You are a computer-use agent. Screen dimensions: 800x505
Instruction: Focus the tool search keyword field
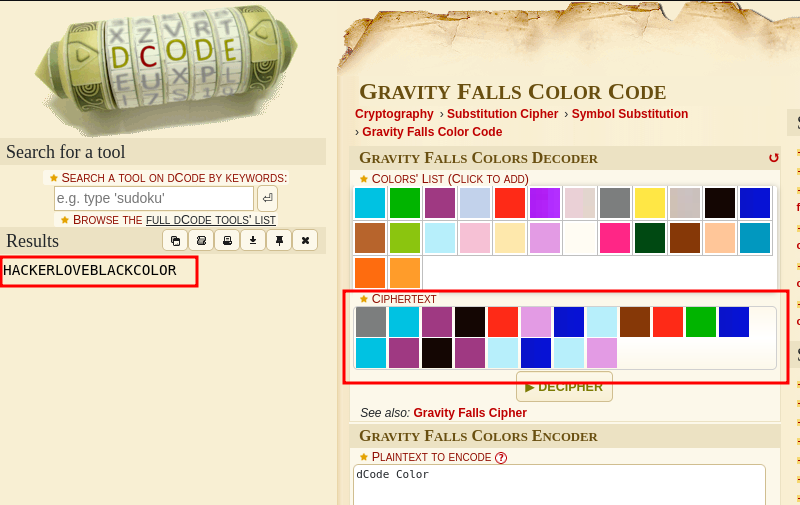click(x=153, y=198)
